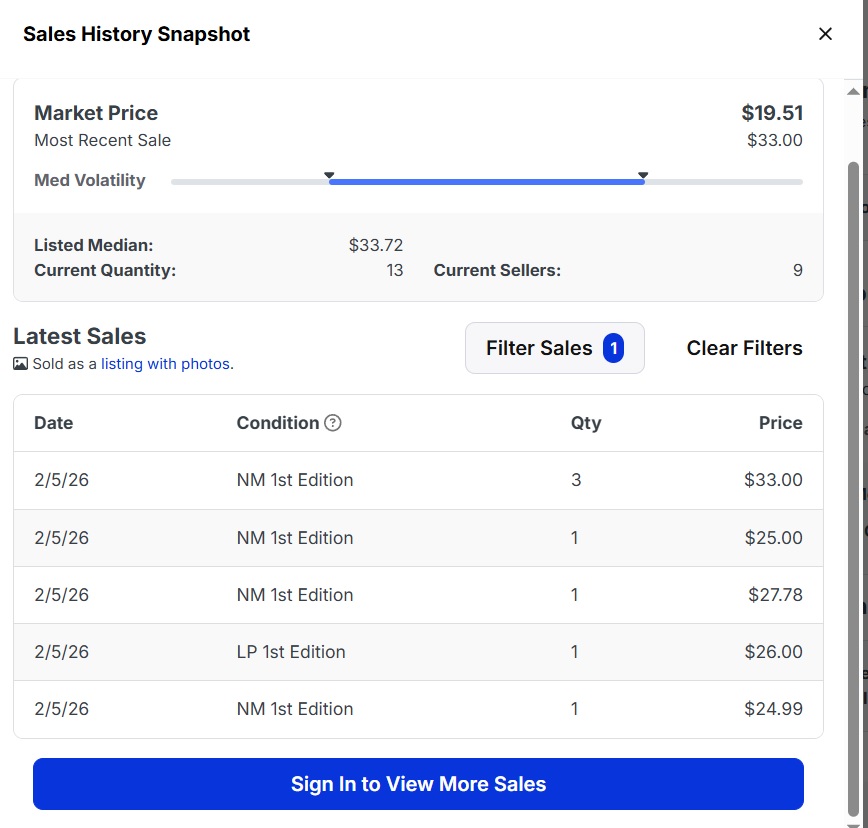The height and width of the screenshot is (828, 868).
Task: Click the Condition column header label
Action: click(277, 423)
